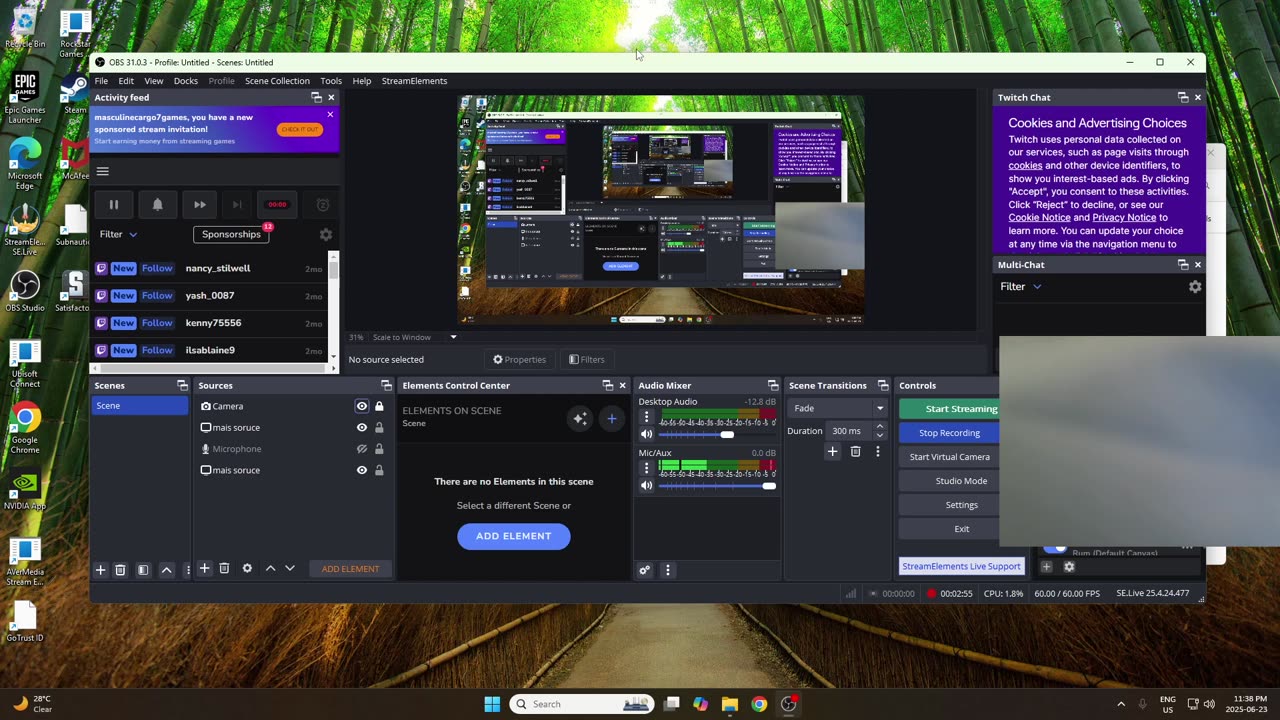This screenshot has width=1280, height=720.
Task: Remove scene transition with trash icon
Action: (x=855, y=452)
